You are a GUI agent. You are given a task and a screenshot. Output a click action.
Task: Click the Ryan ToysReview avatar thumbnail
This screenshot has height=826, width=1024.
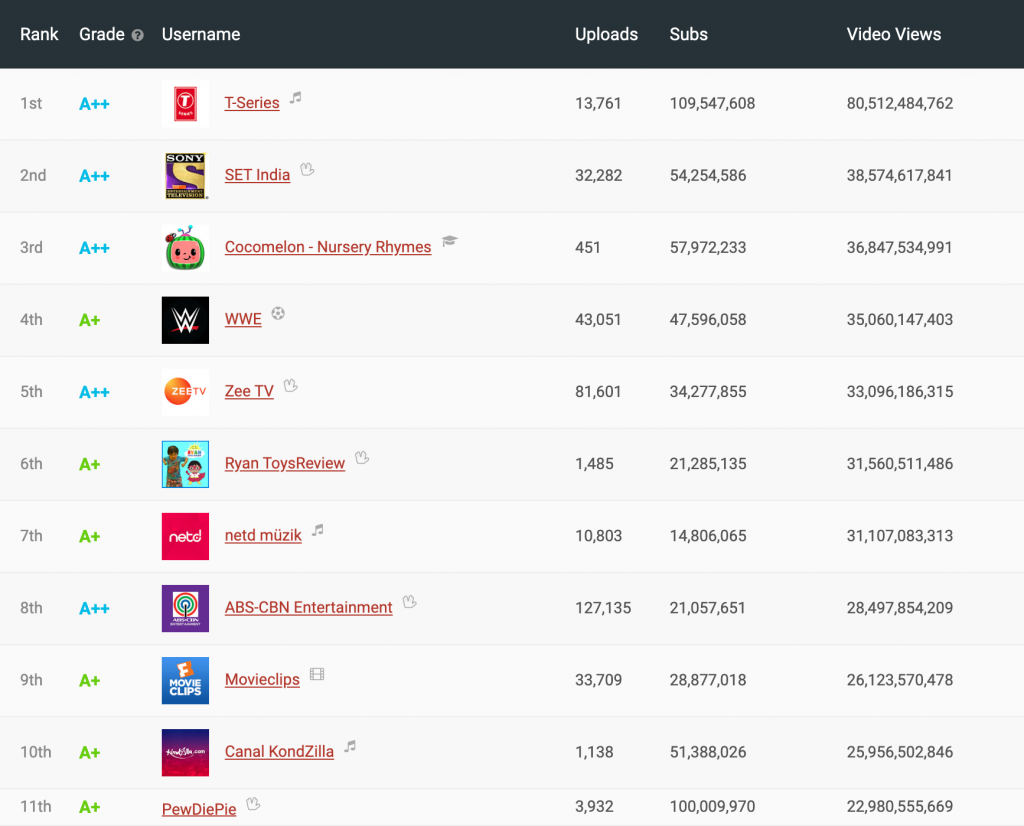(x=185, y=464)
